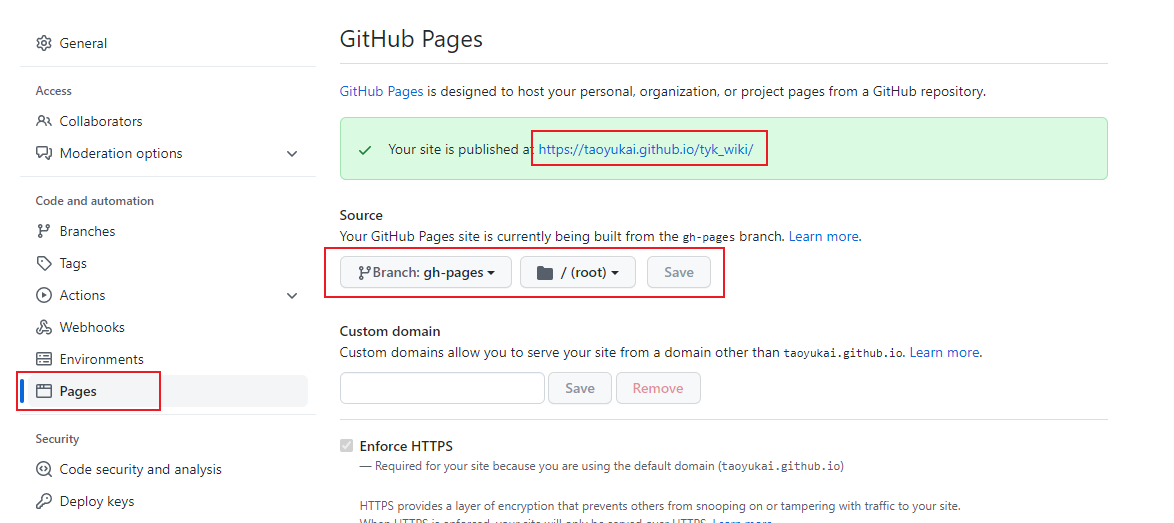The image size is (1174, 523).
Task: Click the Custom domain section heading
Action: tap(390, 331)
